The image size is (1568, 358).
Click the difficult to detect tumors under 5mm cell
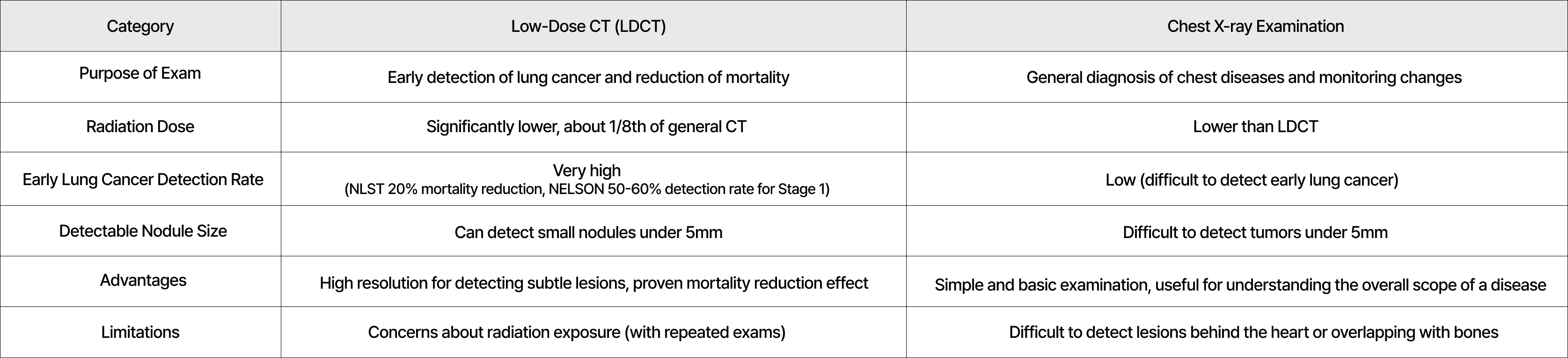[1255, 232]
